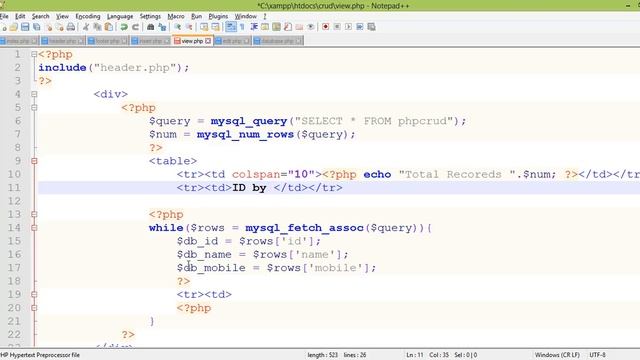The width and height of the screenshot is (640, 360).
Task: Click line number 11 in the margin
Action: pyautogui.click(x=14, y=188)
